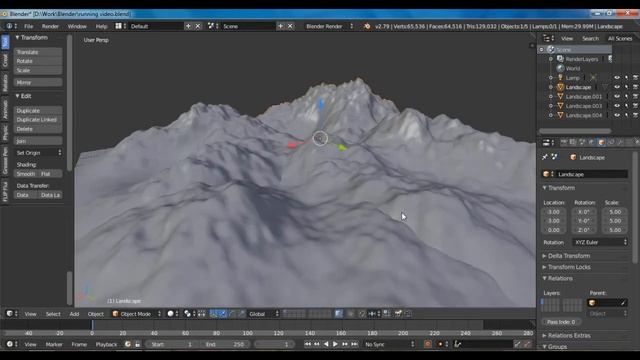The image size is (640, 360).
Task: Open the Help menu
Action: pos(101,26)
